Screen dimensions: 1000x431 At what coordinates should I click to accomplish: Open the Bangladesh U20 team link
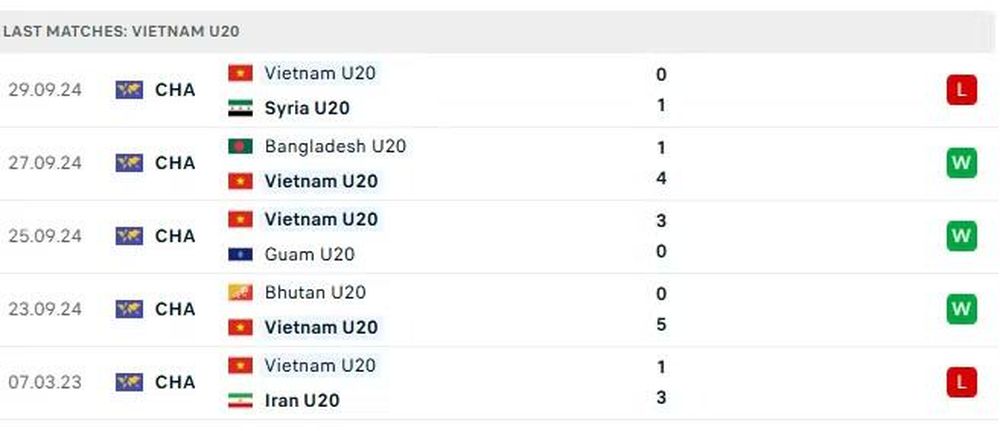pyautogui.click(x=335, y=146)
